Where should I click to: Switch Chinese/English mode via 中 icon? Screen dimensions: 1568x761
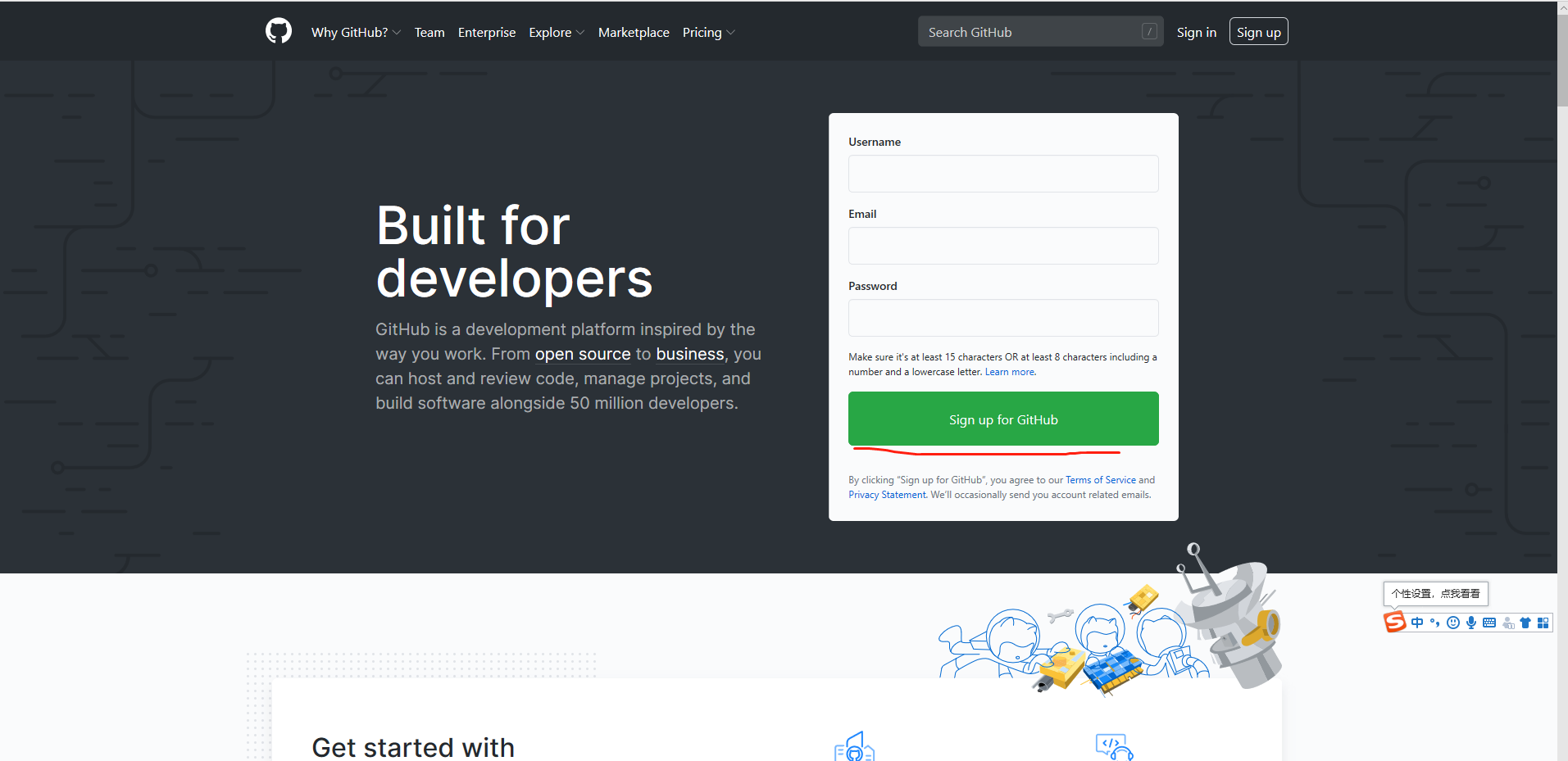tap(1417, 623)
